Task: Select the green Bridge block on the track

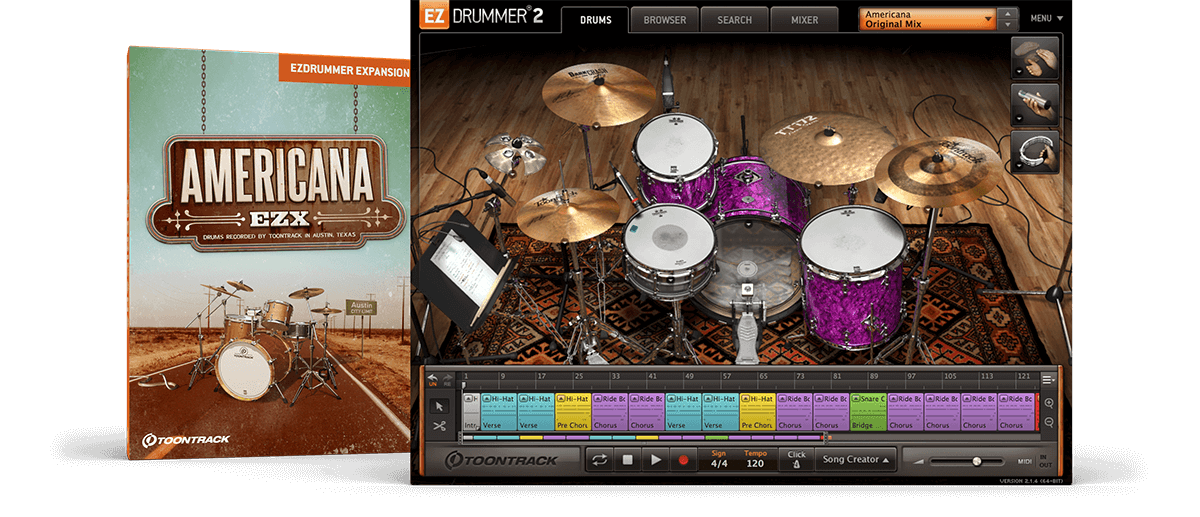Action: 868,412
